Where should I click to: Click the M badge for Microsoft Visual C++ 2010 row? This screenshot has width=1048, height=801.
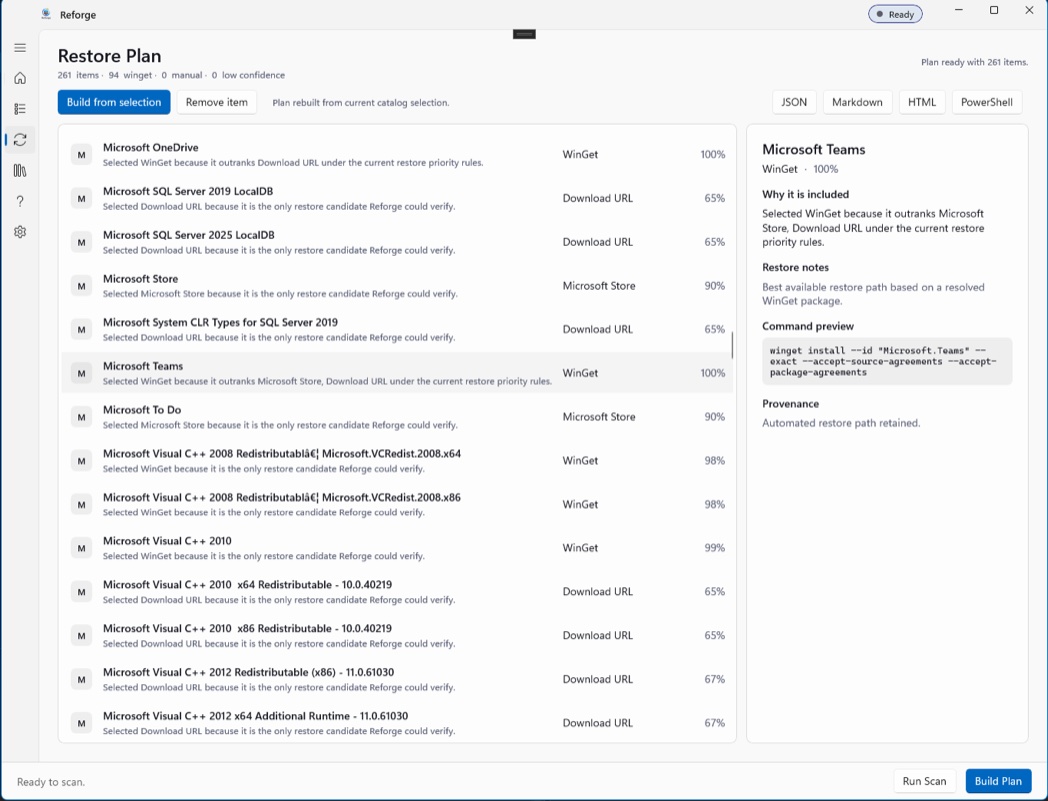coord(82,548)
